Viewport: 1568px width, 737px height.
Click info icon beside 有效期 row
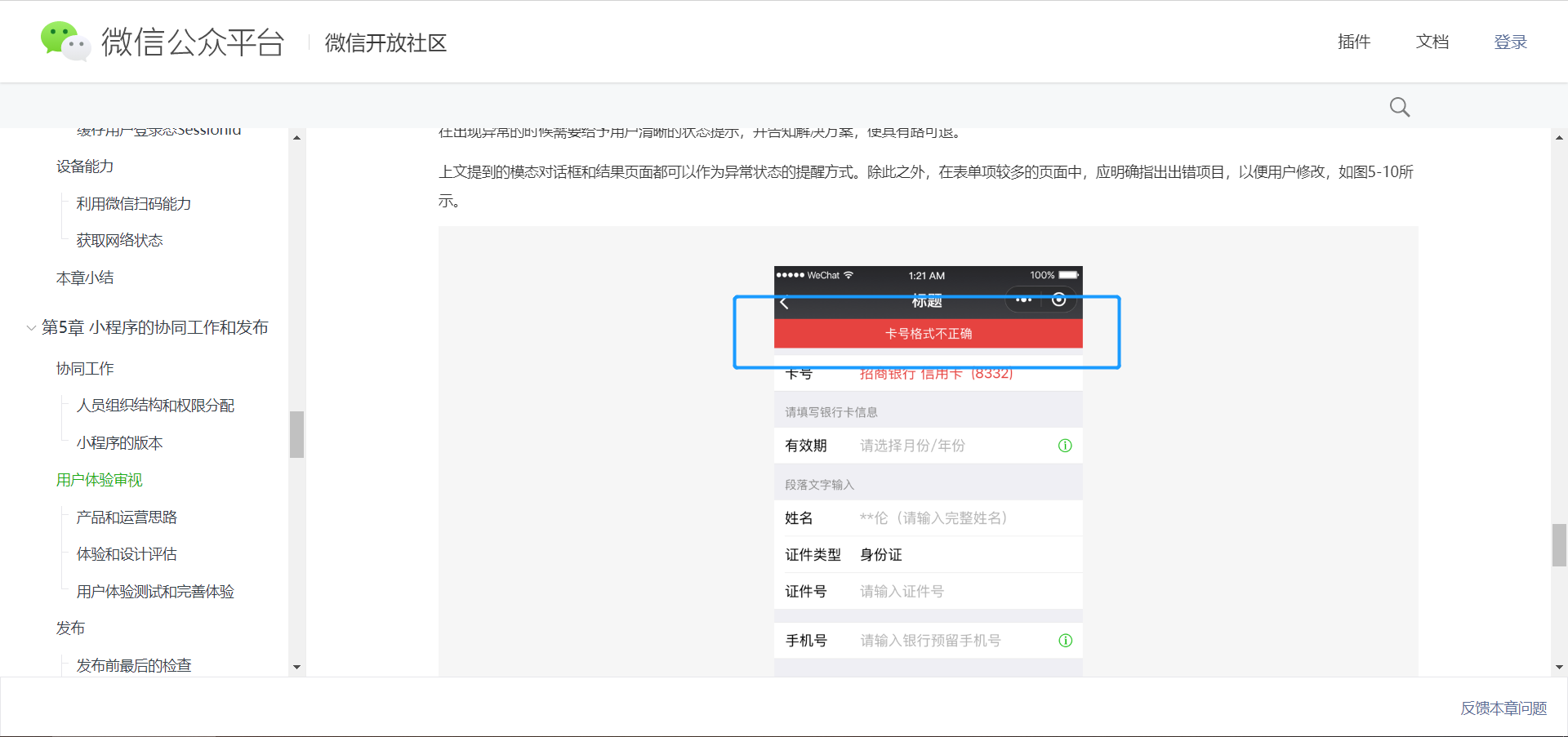click(x=1065, y=446)
